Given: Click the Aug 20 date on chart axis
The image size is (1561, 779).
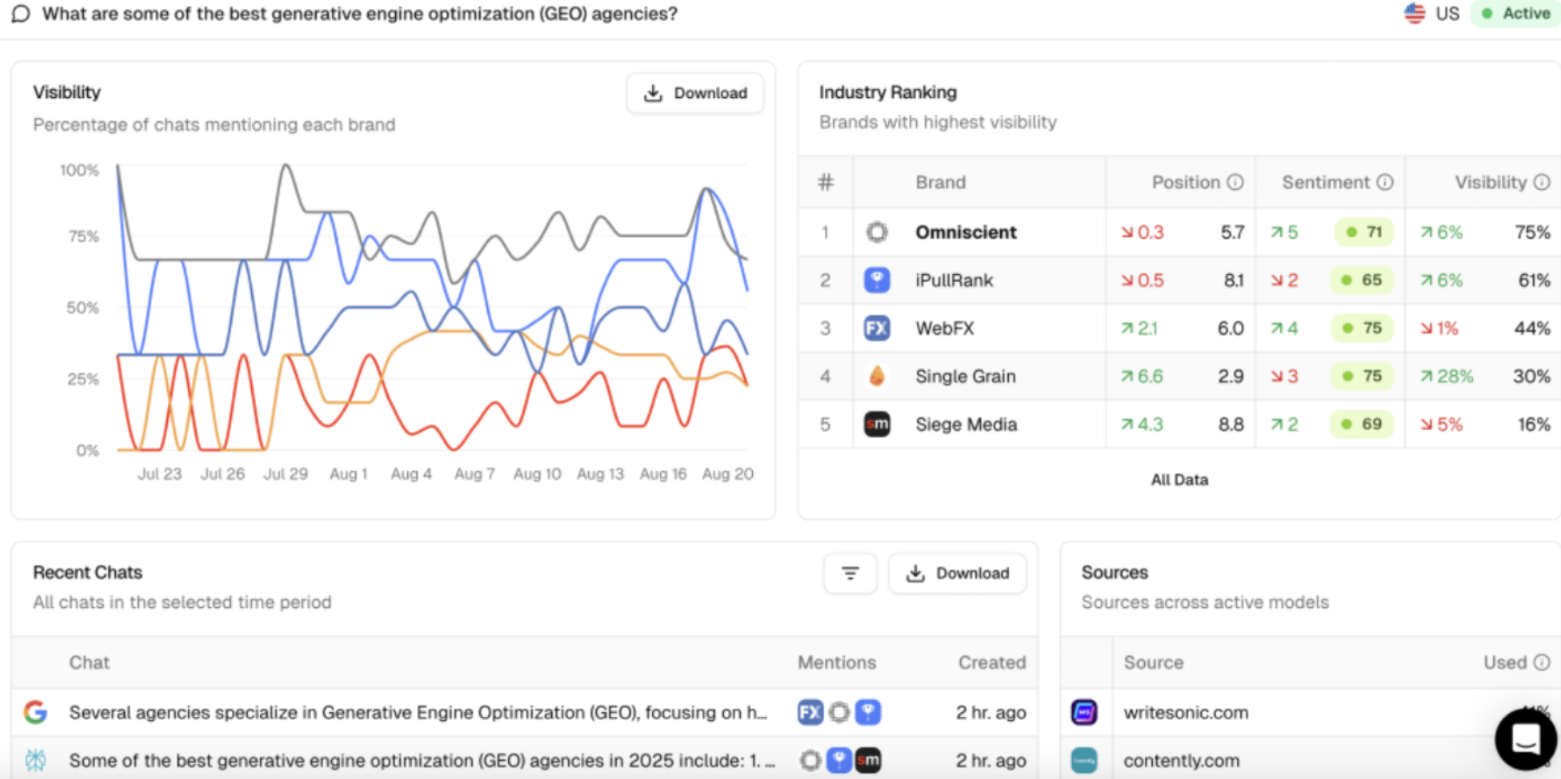Looking at the screenshot, I should pyautogui.click(x=728, y=474).
